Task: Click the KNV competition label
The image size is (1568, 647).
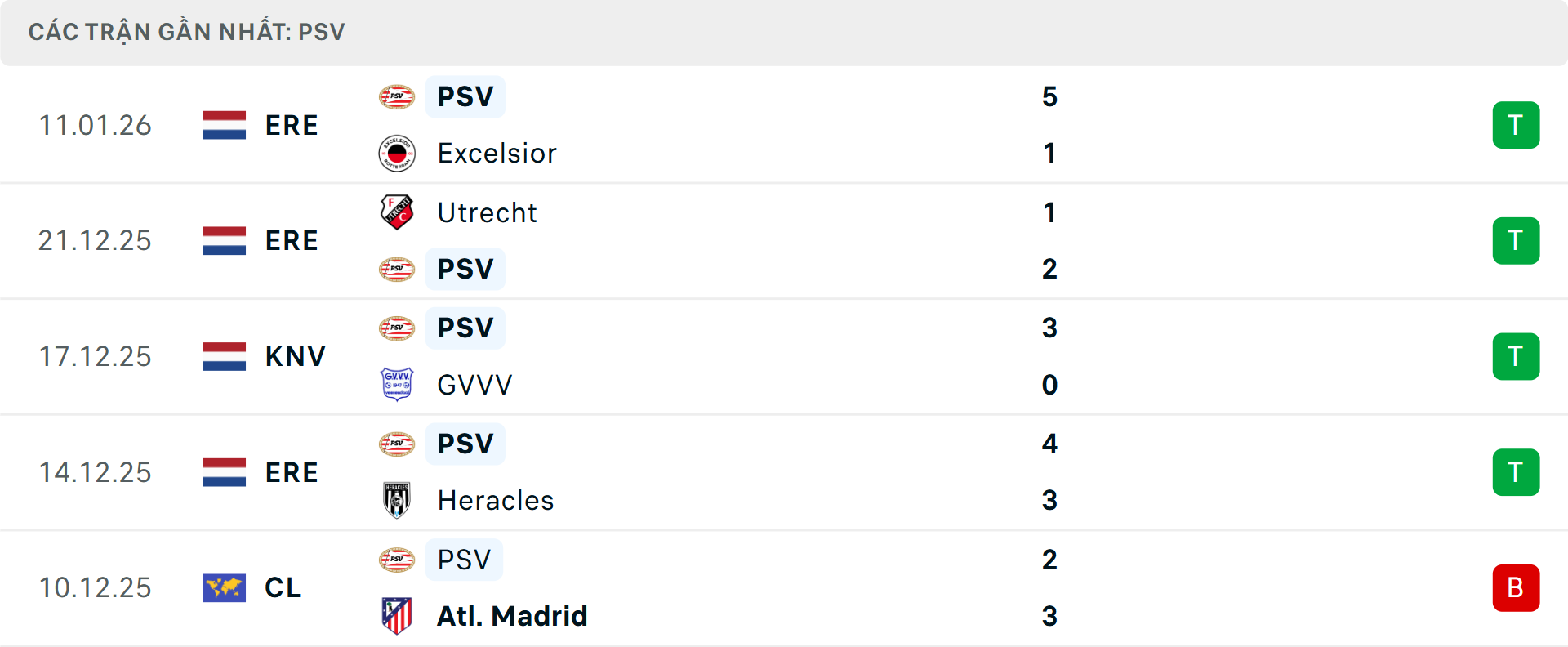Action: tap(295, 356)
